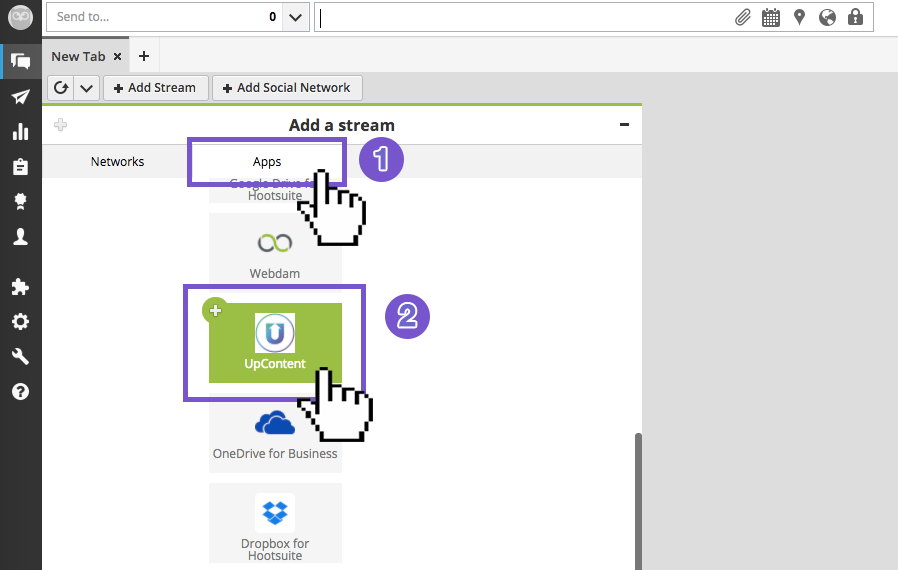
Task: Click the move handle in Add a stream header
Action: (60, 124)
